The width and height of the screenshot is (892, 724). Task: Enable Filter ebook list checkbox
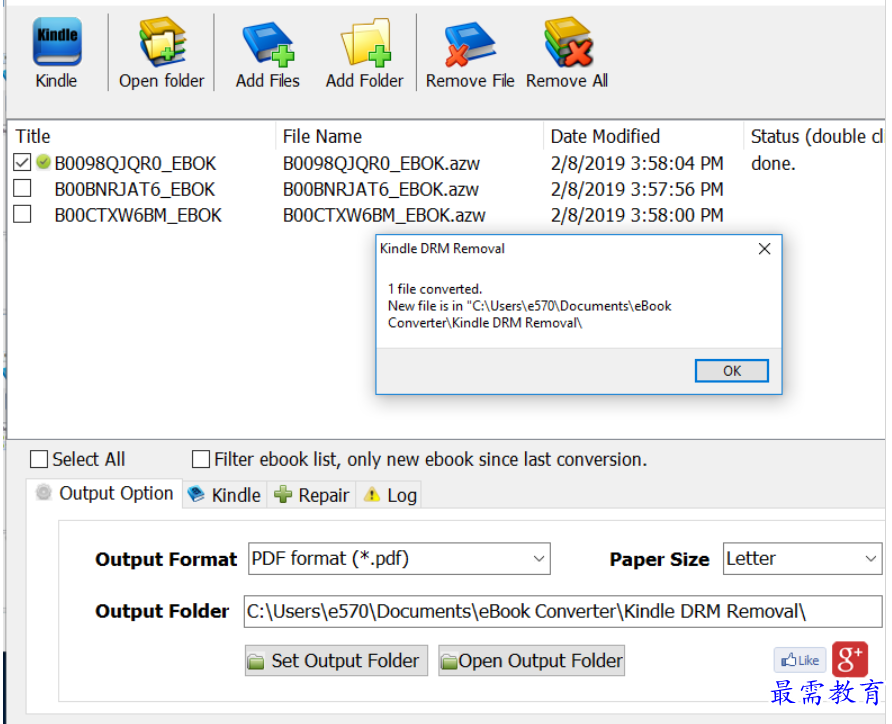[201, 459]
